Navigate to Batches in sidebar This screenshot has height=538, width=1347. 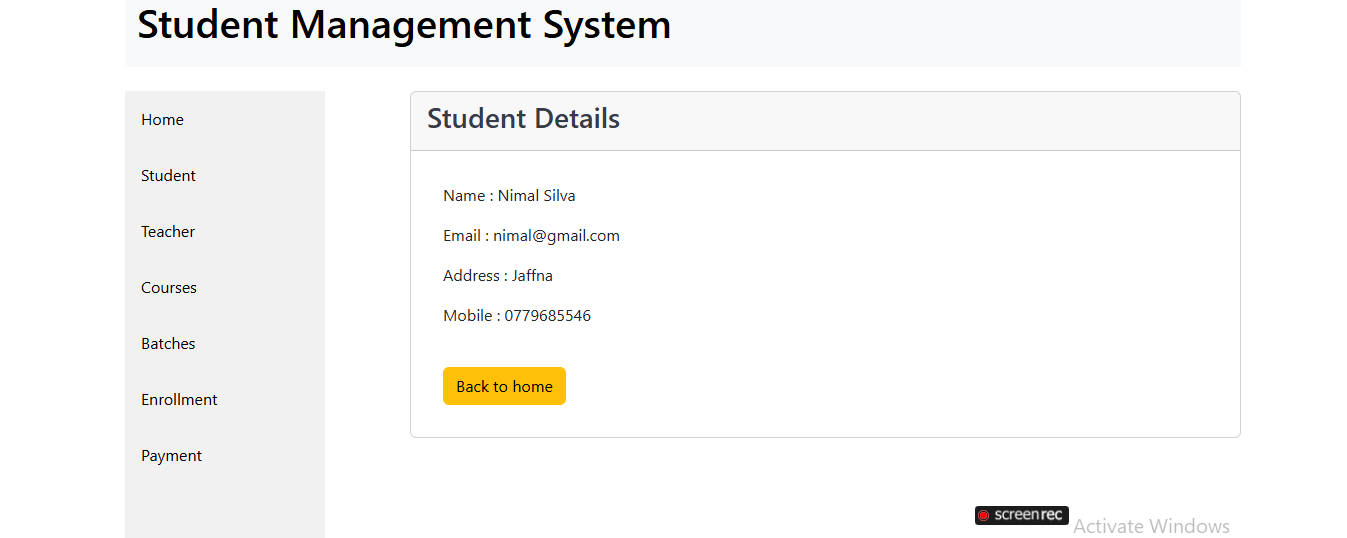point(168,343)
